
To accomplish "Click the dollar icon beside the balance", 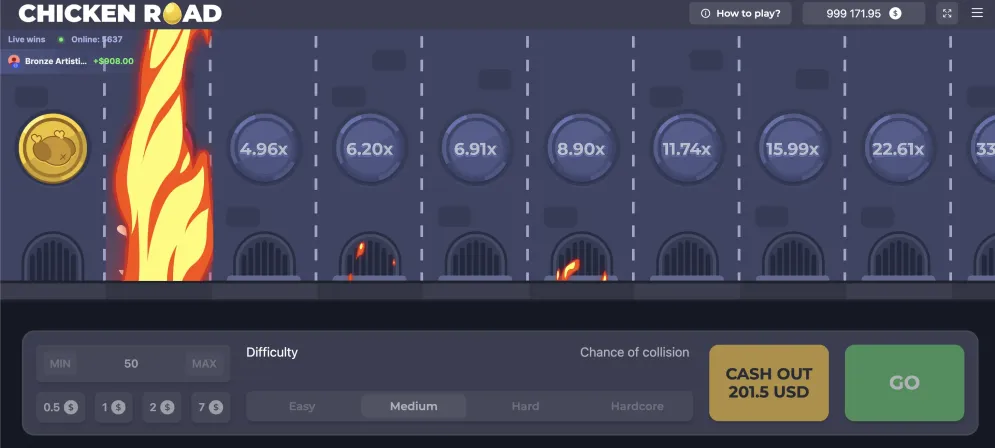I will (x=895, y=13).
